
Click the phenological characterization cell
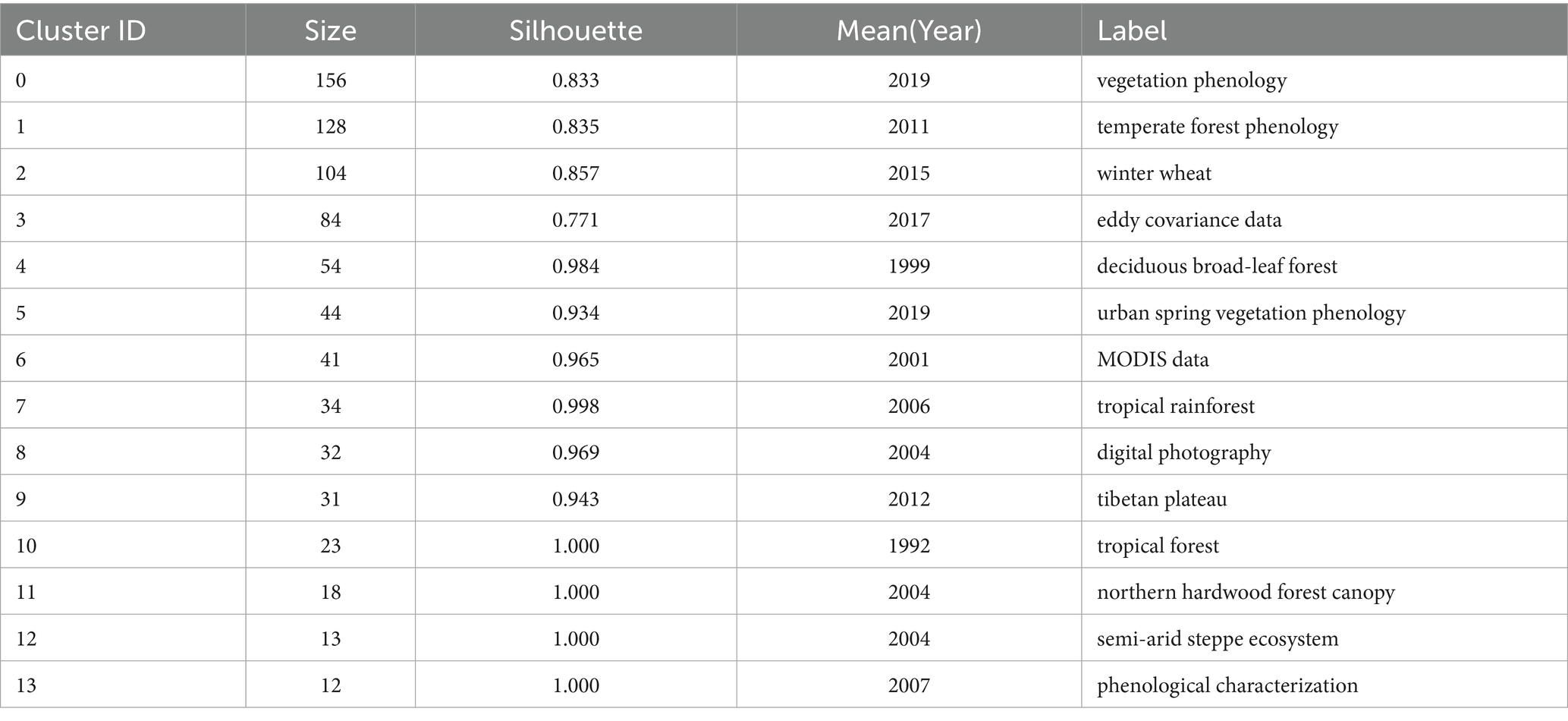click(1227, 685)
